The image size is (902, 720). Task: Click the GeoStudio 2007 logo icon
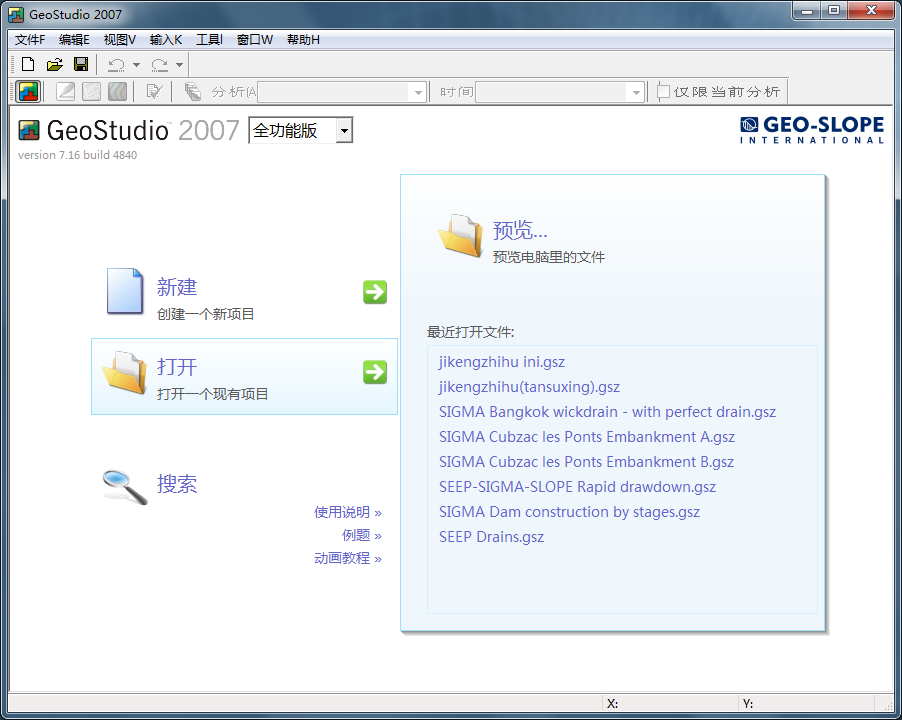(29, 131)
